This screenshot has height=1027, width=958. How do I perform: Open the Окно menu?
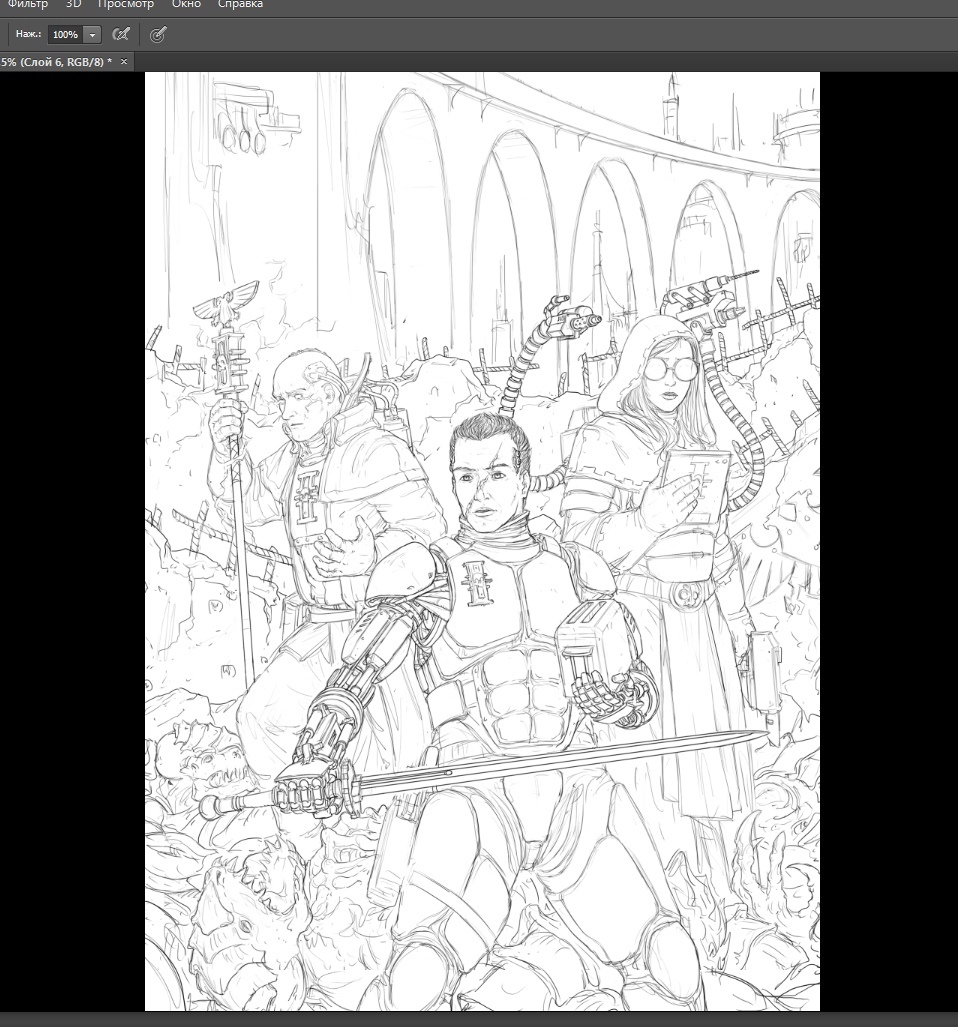(x=186, y=4)
